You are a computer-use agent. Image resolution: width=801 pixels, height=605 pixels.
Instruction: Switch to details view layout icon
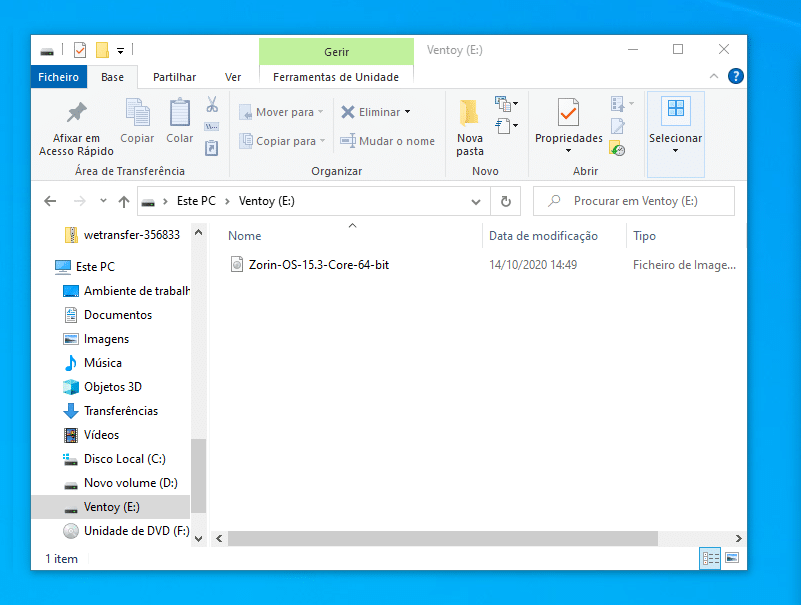pos(710,558)
